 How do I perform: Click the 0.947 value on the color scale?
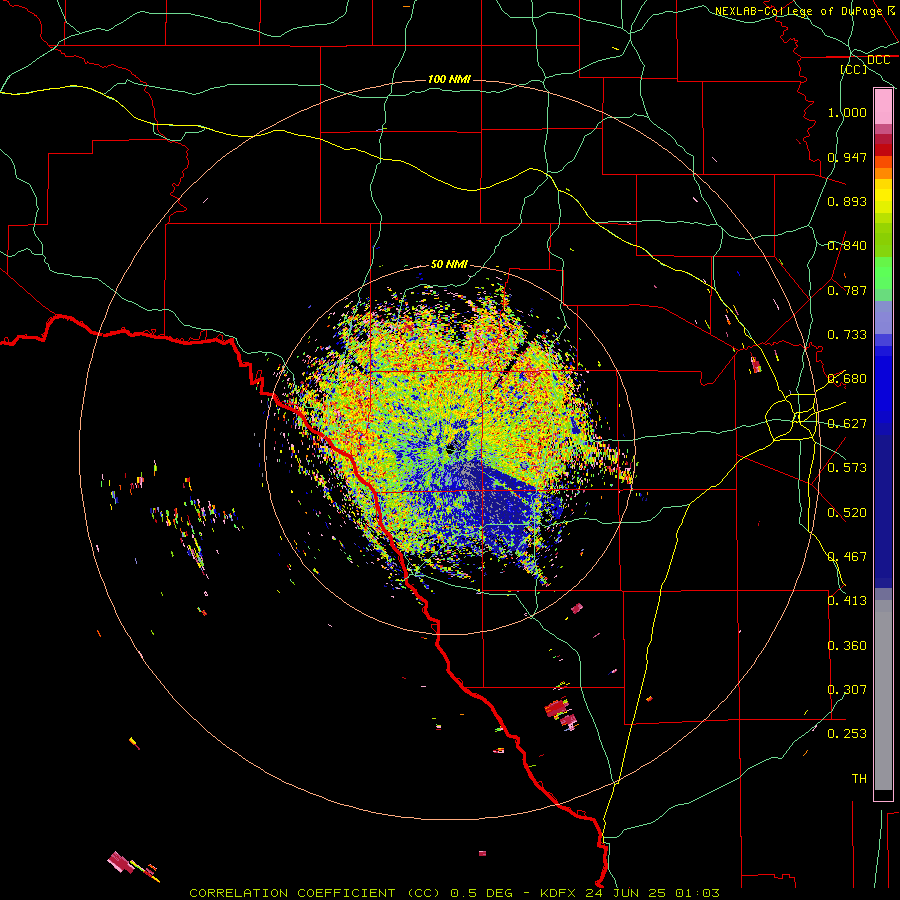[x=847, y=157]
